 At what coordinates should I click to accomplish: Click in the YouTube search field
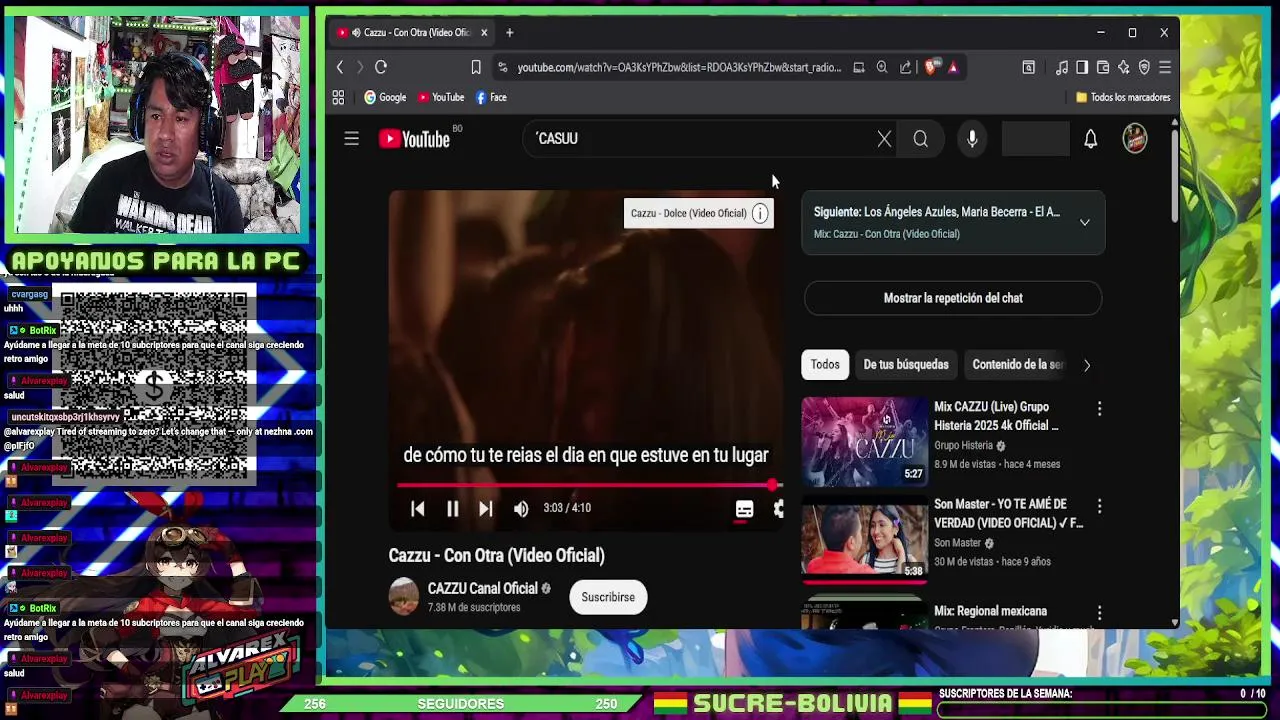point(700,139)
